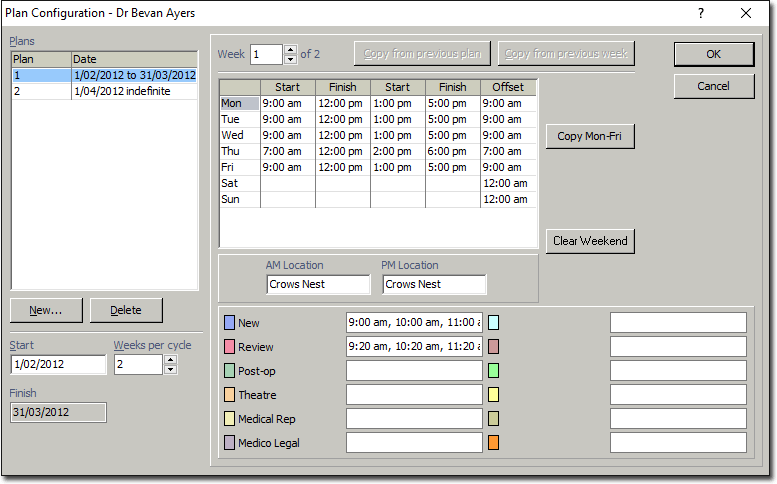Viewport: 777px width, 484px height.
Task: Select the Thu row in the schedule
Action: [378, 151]
